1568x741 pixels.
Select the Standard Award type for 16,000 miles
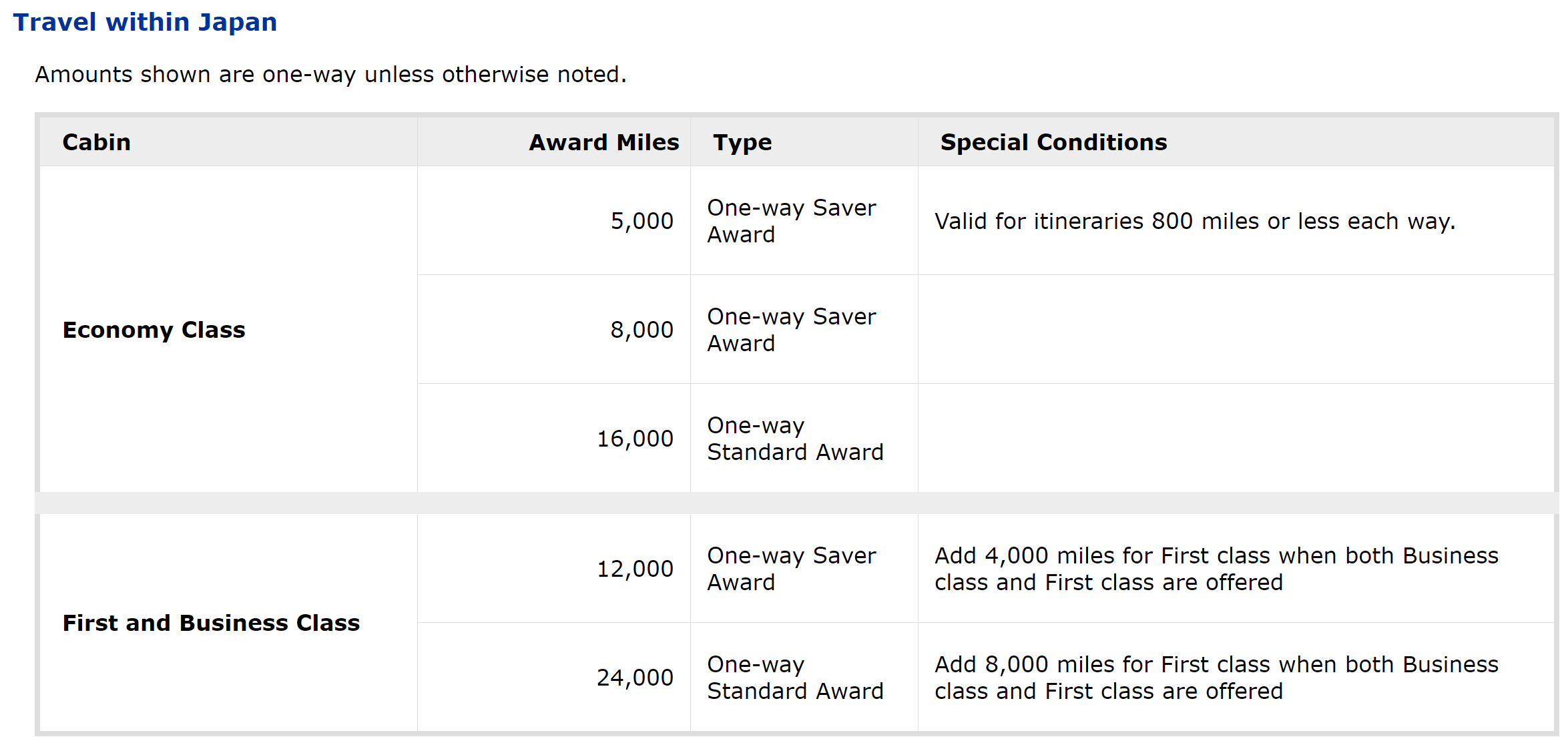coord(795,439)
